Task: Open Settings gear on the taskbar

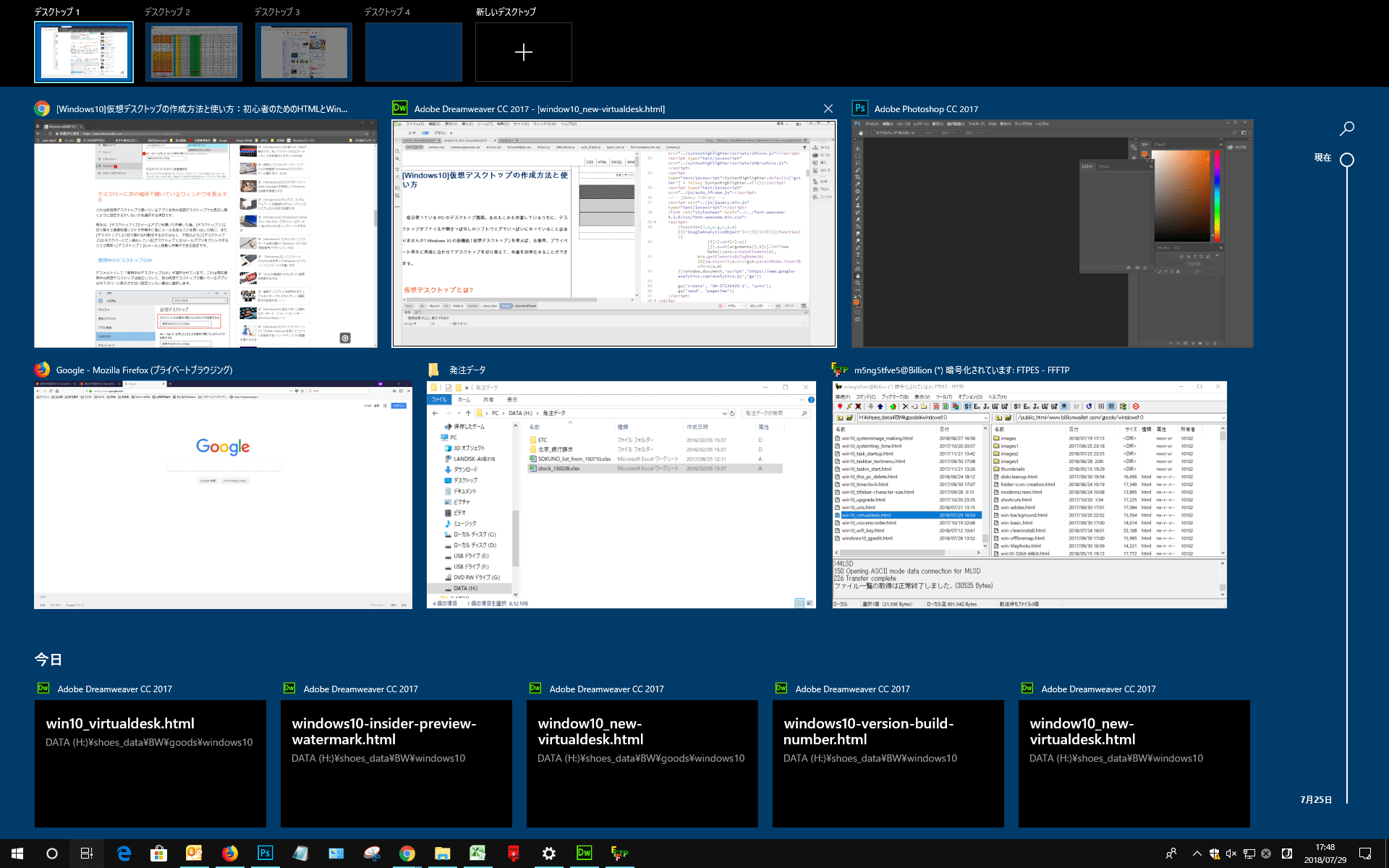Action: pos(548,854)
